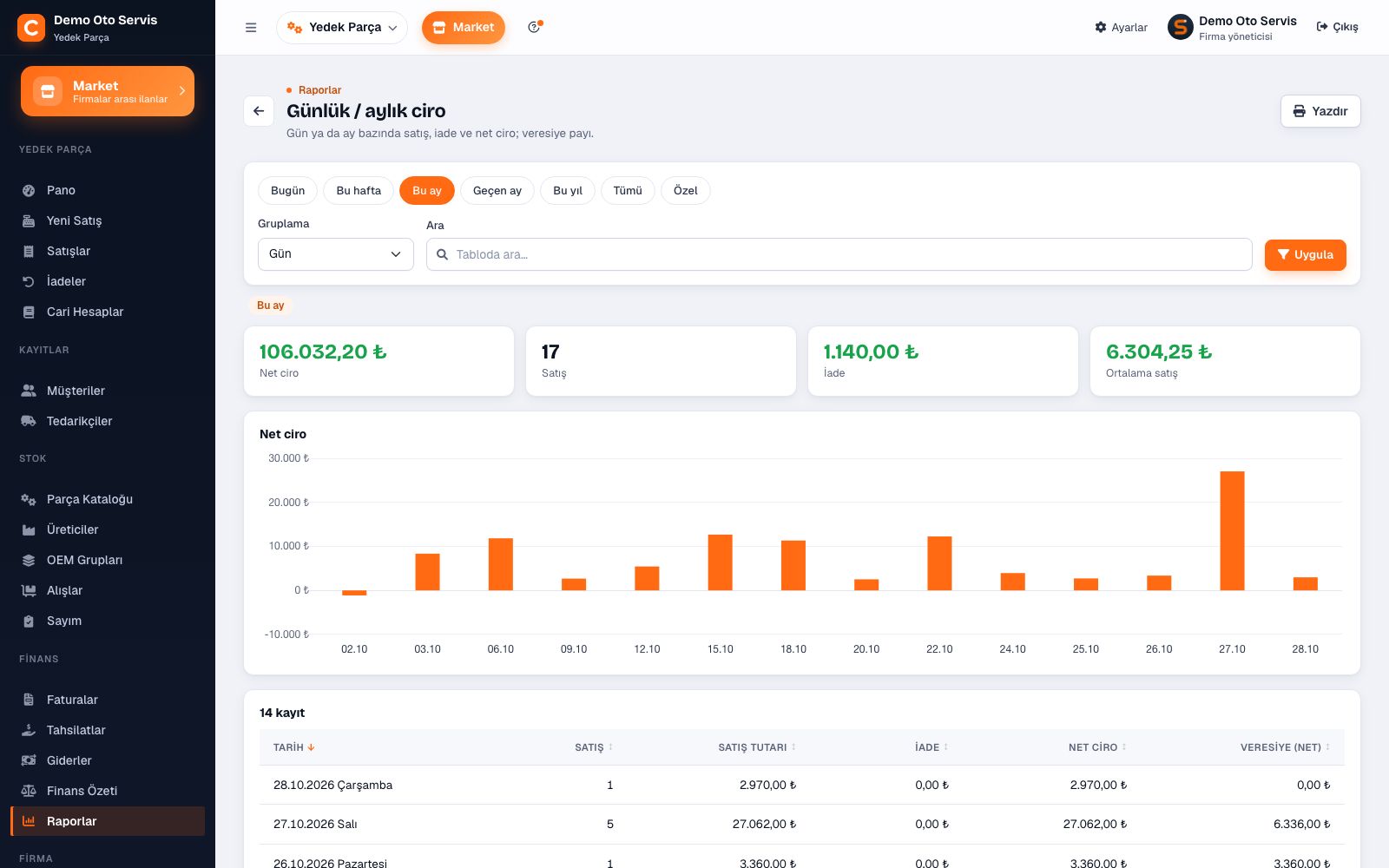Click the Sayım clipboard icon
Viewport: 1389px width, 868px height.
[29, 621]
